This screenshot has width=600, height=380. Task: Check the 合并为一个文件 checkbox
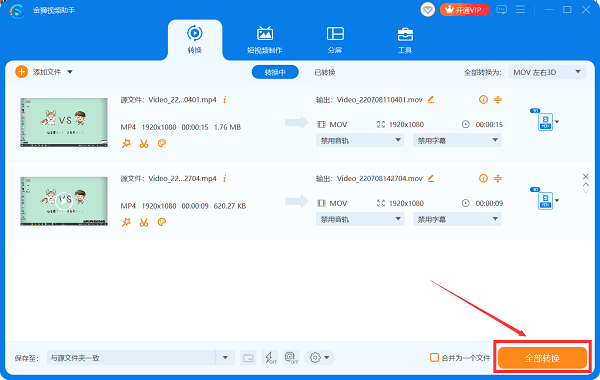click(x=434, y=357)
